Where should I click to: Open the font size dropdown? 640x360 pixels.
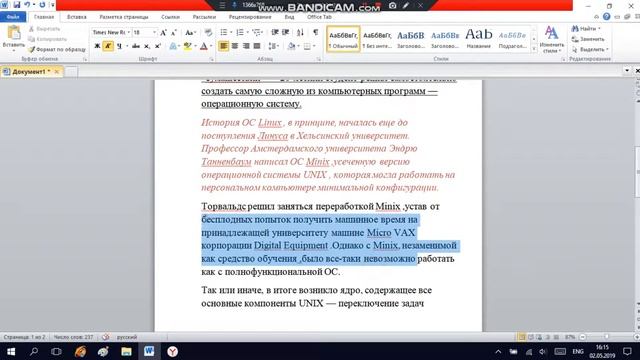tap(154, 32)
